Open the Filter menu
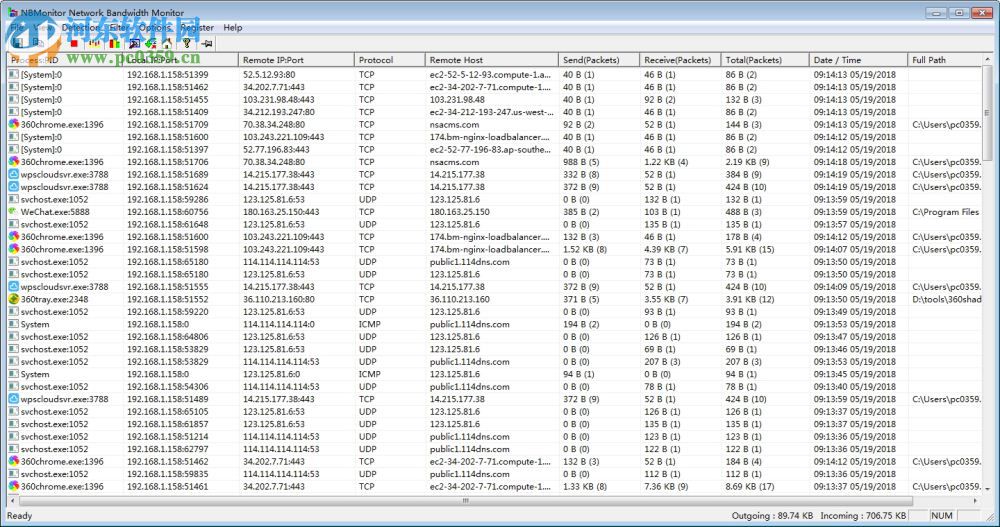The height and width of the screenshot is (527, 1000). coord(119,27)
